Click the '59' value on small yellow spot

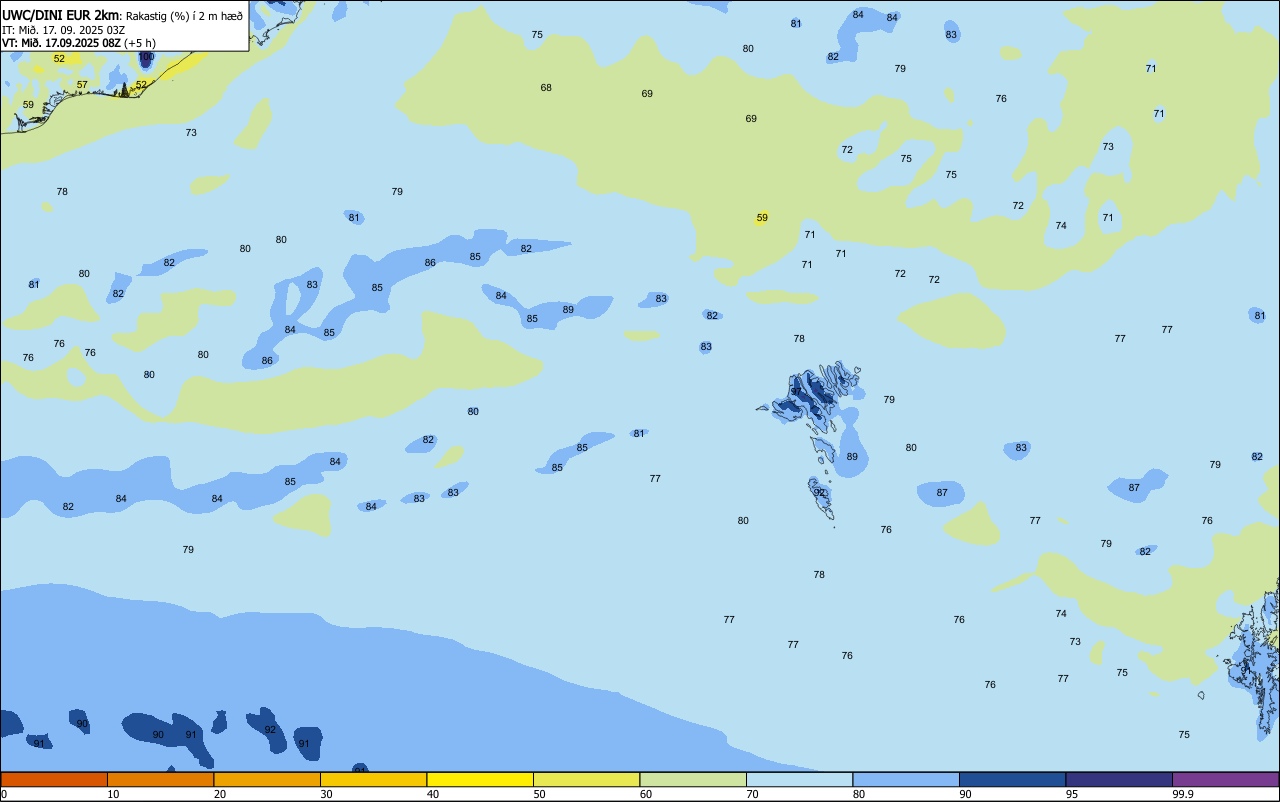coord(762,218)
